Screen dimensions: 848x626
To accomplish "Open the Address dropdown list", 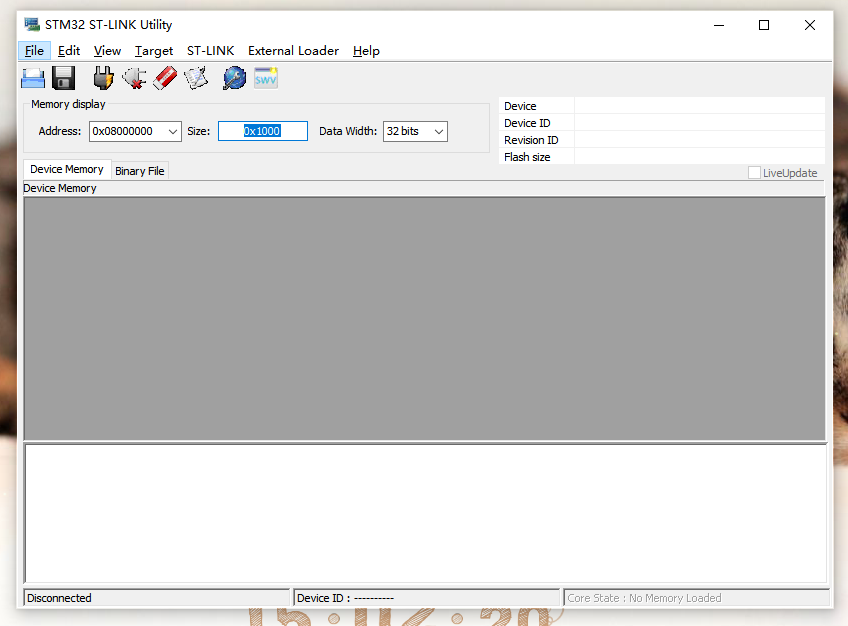I will click(x=172, y=131).
